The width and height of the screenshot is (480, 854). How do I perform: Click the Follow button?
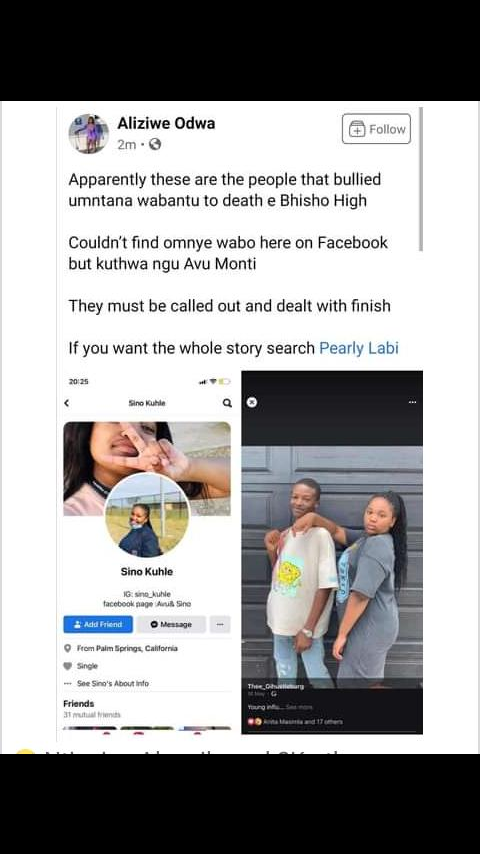376,129
